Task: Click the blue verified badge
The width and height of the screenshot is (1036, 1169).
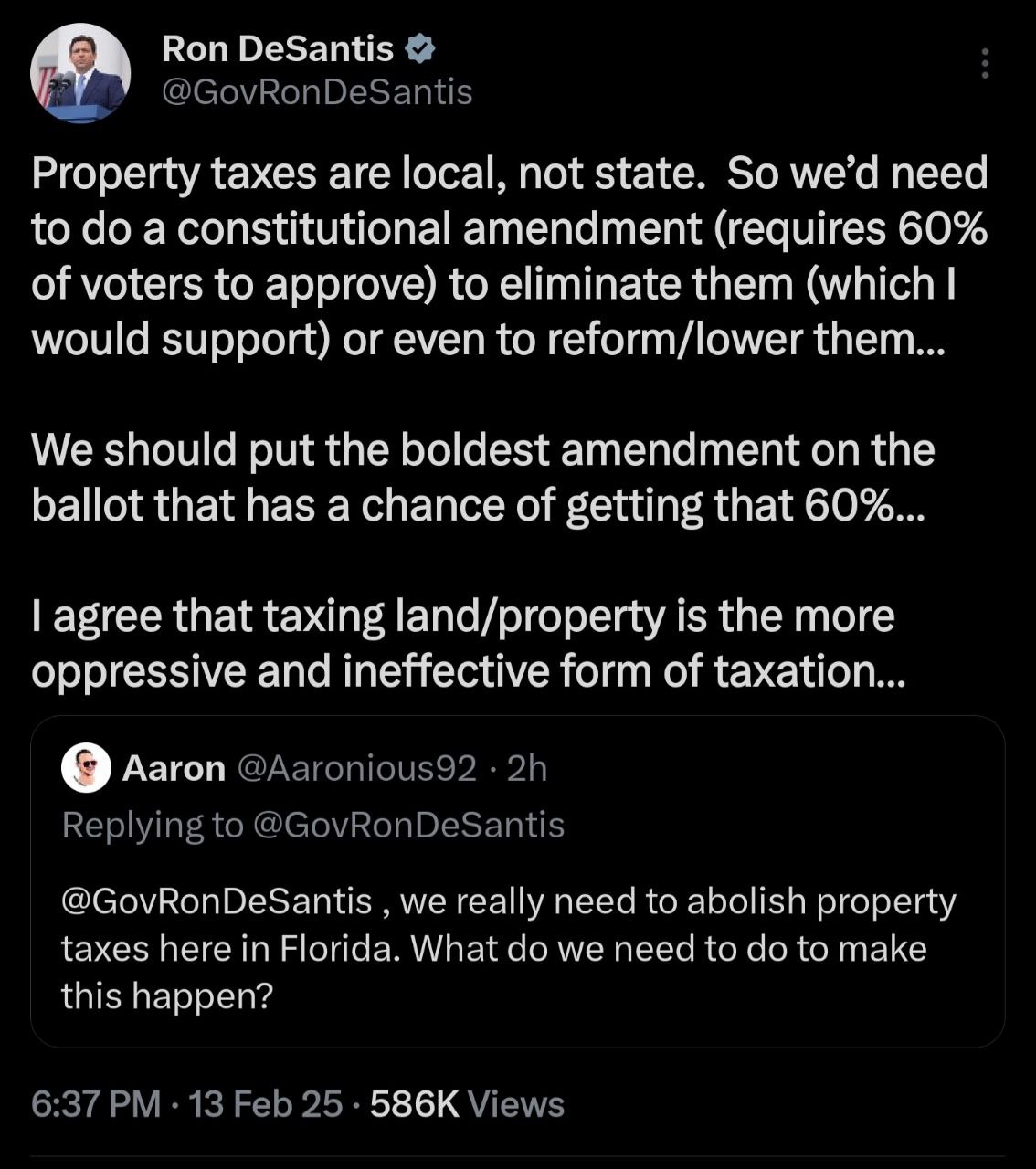Action: 420,48
